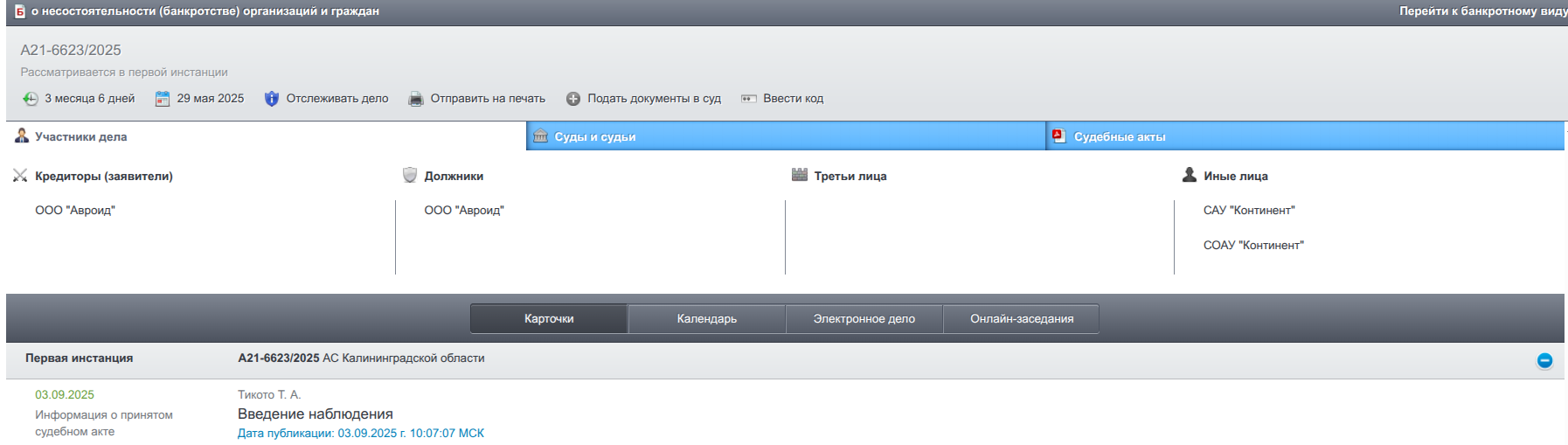This screenshot has width=1568, height=445.
Task: Open the Электронное дело section
Action: tap(864, 319)
